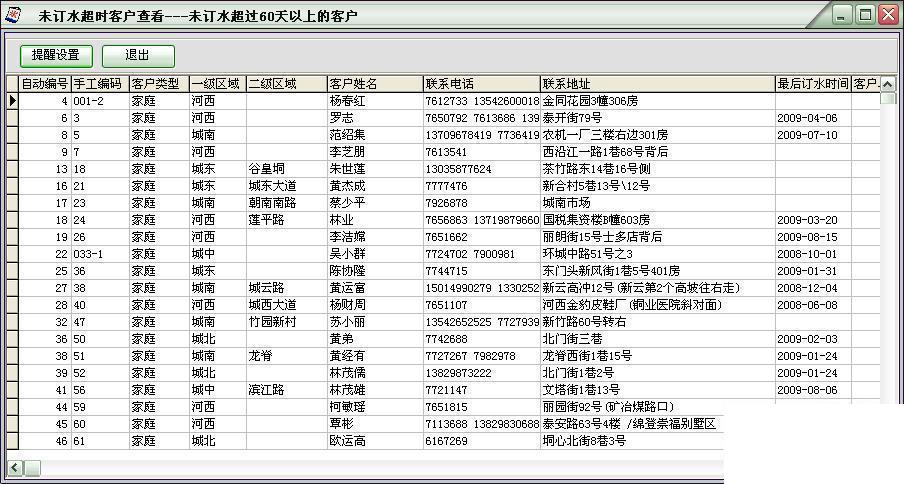Screen dimensions: 904x484
Task: Click phone number 7777476
Action: pyautogui.click(x=446, y=187)
